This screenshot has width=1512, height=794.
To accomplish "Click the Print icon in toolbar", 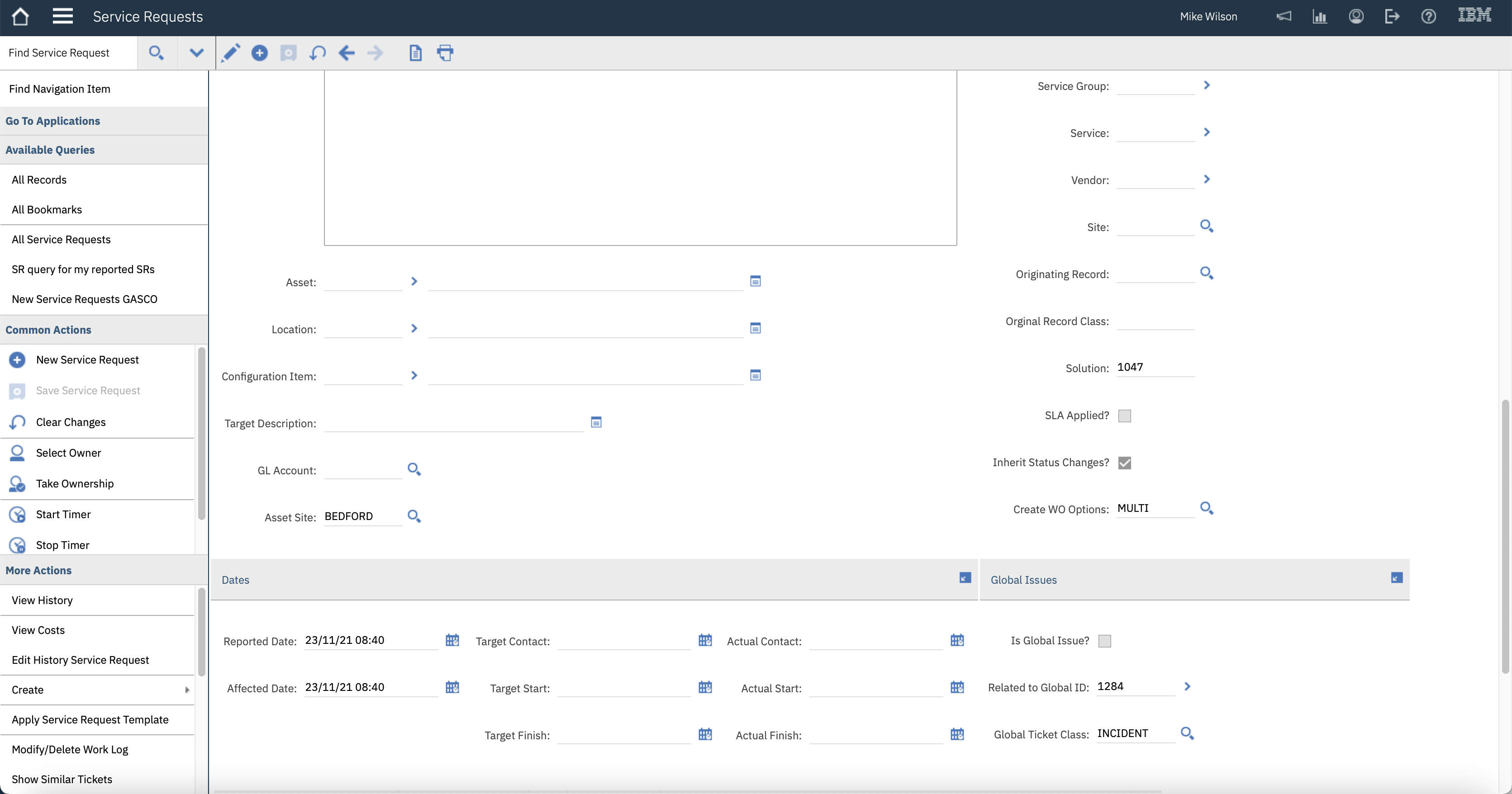I will (445, 53).
